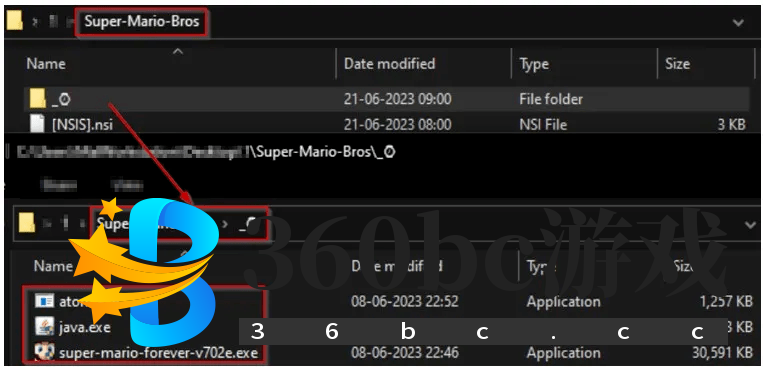Image resolution: width=763 pixels, height=367 pixels.
Task: Select Super-Mario-Bros in upper address bar
Action: [142, 21]
